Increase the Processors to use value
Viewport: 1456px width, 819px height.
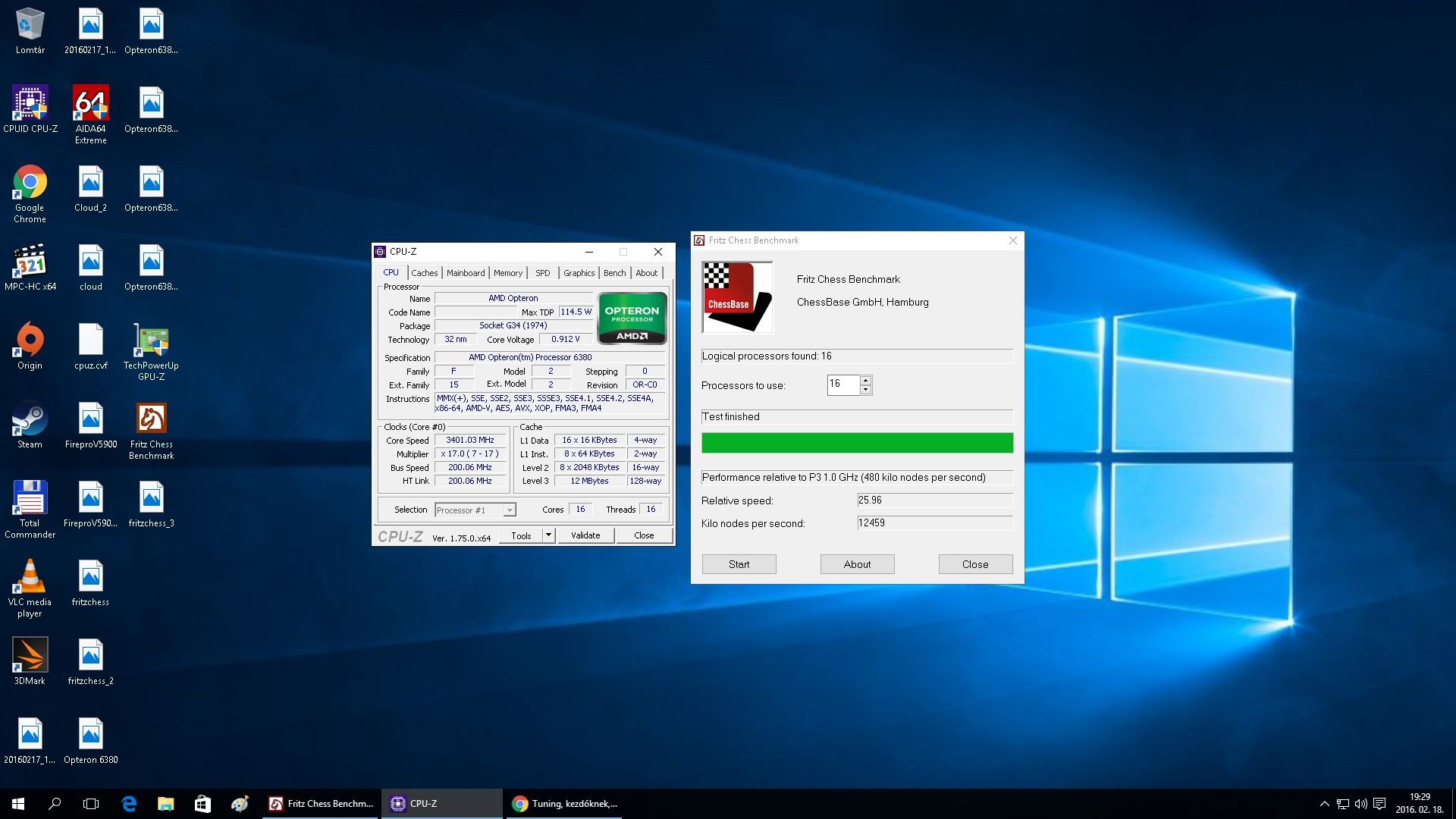[865, 380]
